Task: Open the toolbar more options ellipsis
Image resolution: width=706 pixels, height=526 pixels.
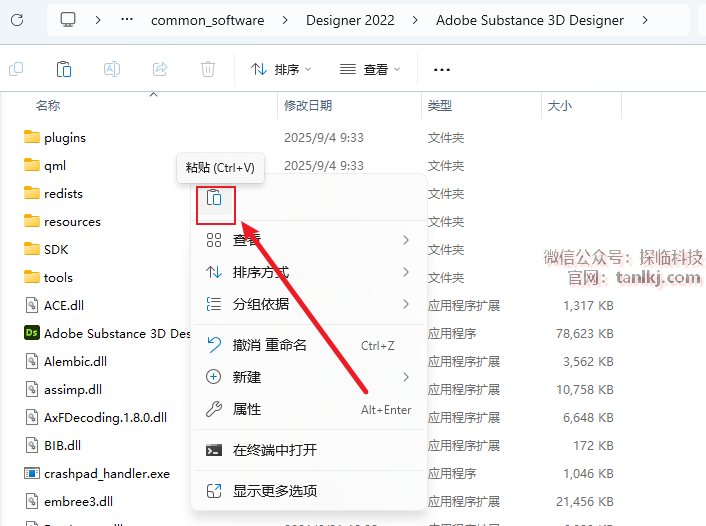Action: point(442,70)
